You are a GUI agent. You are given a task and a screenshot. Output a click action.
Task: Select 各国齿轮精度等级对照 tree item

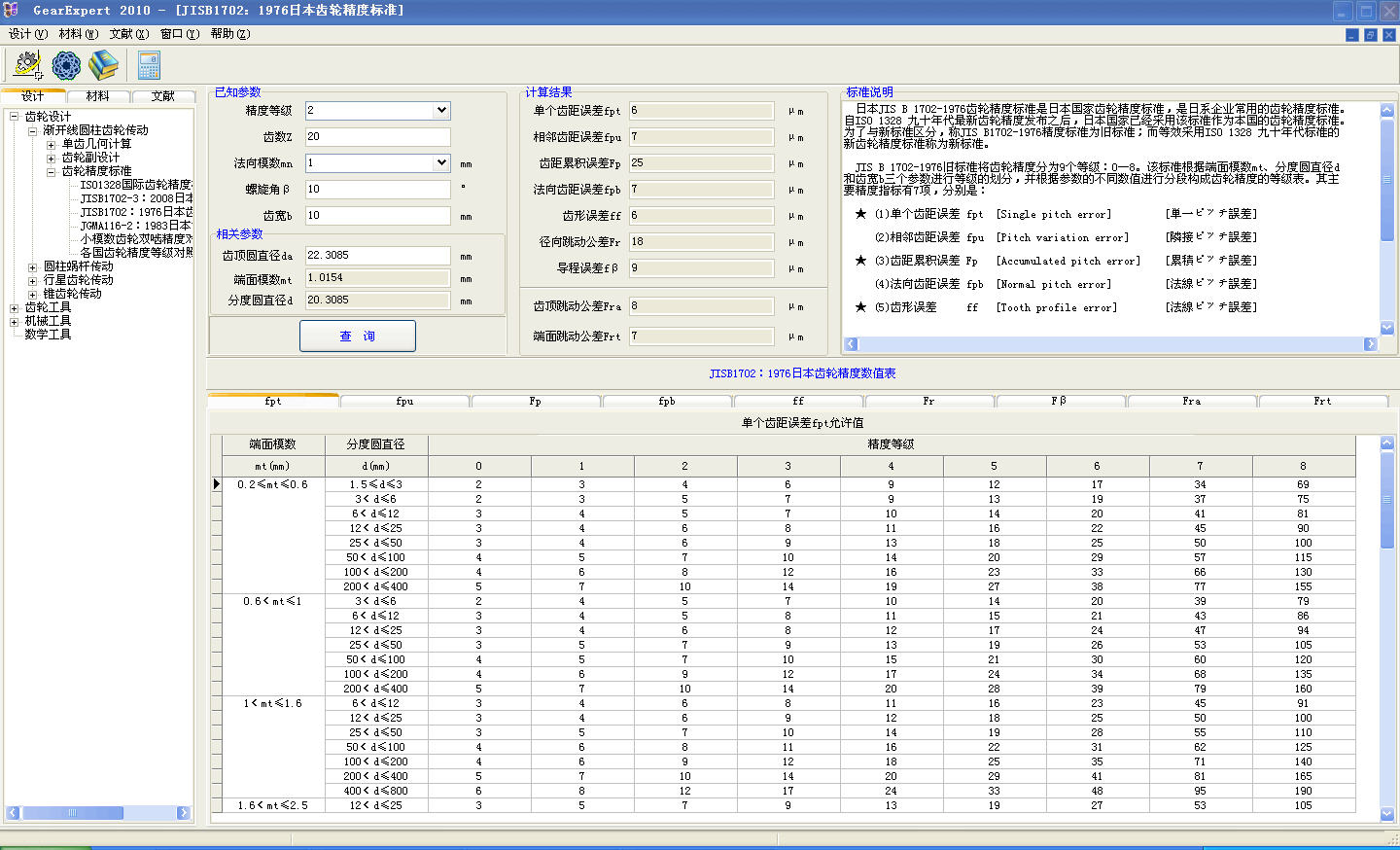point(136,253)
